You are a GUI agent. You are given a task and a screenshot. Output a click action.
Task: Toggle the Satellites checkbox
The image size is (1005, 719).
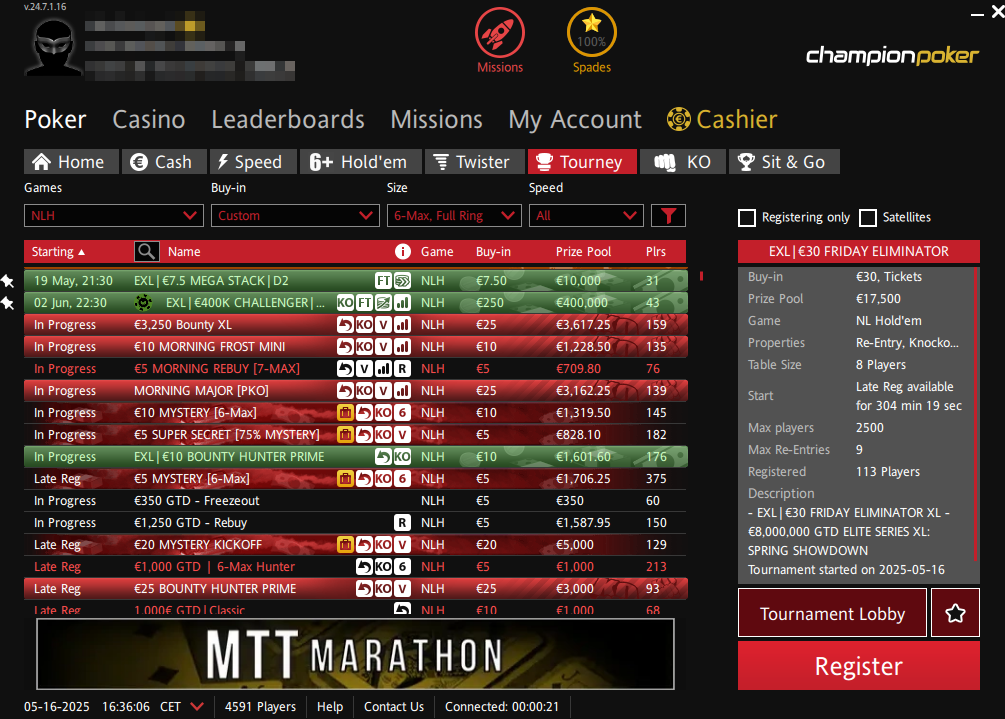click(867, 218)
